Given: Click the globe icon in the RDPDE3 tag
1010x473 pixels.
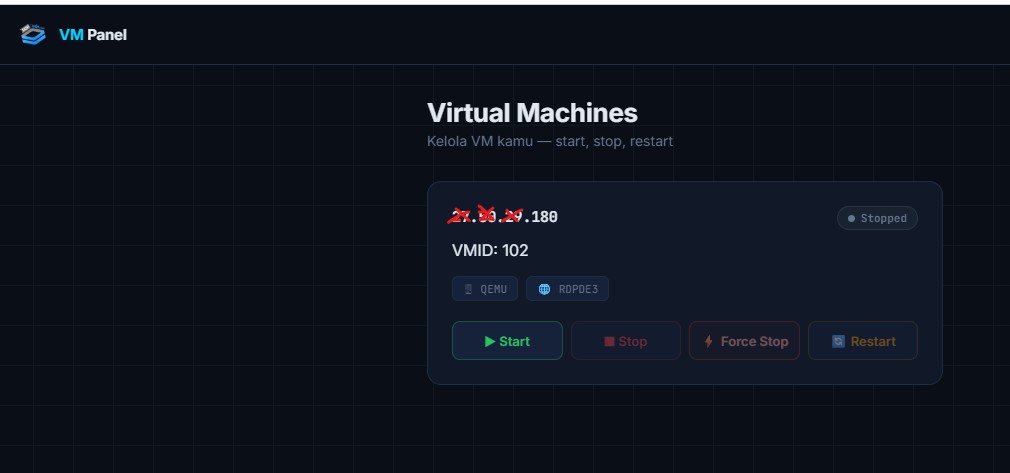Looking at the screenshot, I should click(544, 289).
